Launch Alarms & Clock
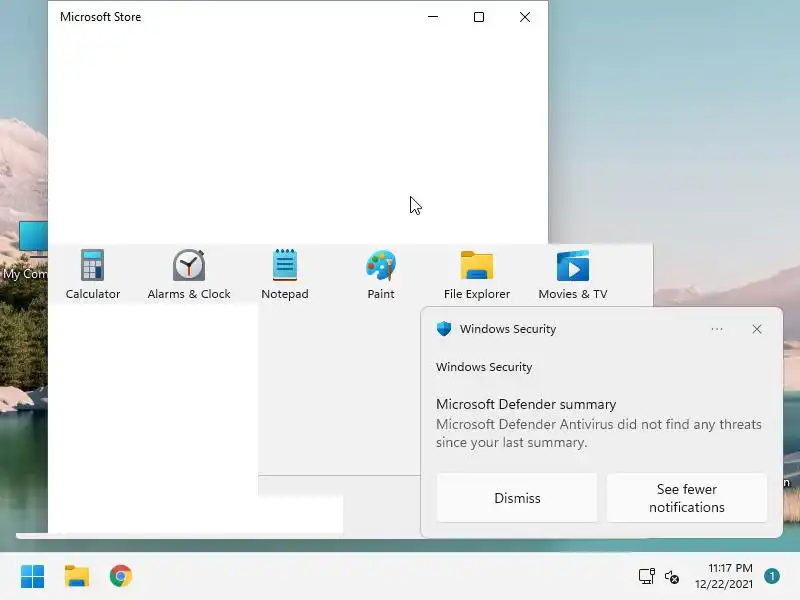 (x=189, y=274)
